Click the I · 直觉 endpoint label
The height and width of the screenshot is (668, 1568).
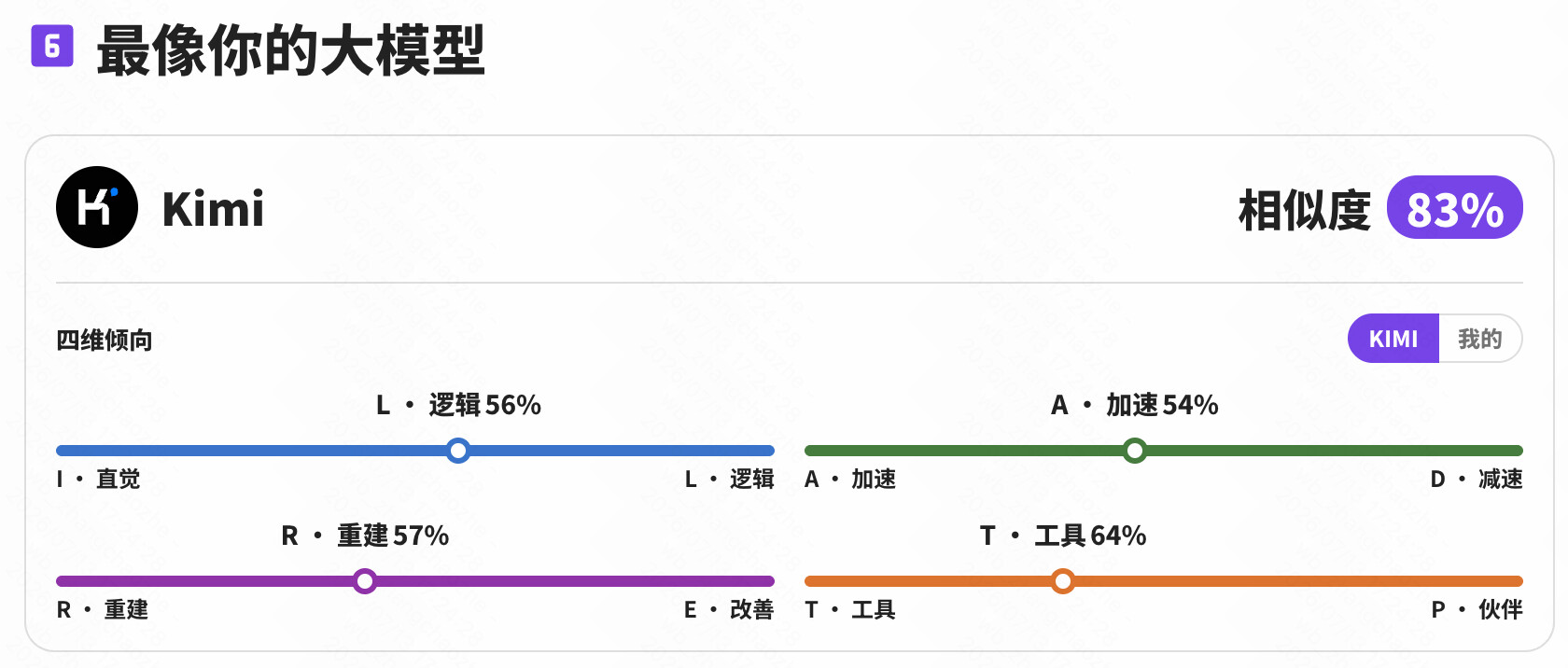point(98,479)
